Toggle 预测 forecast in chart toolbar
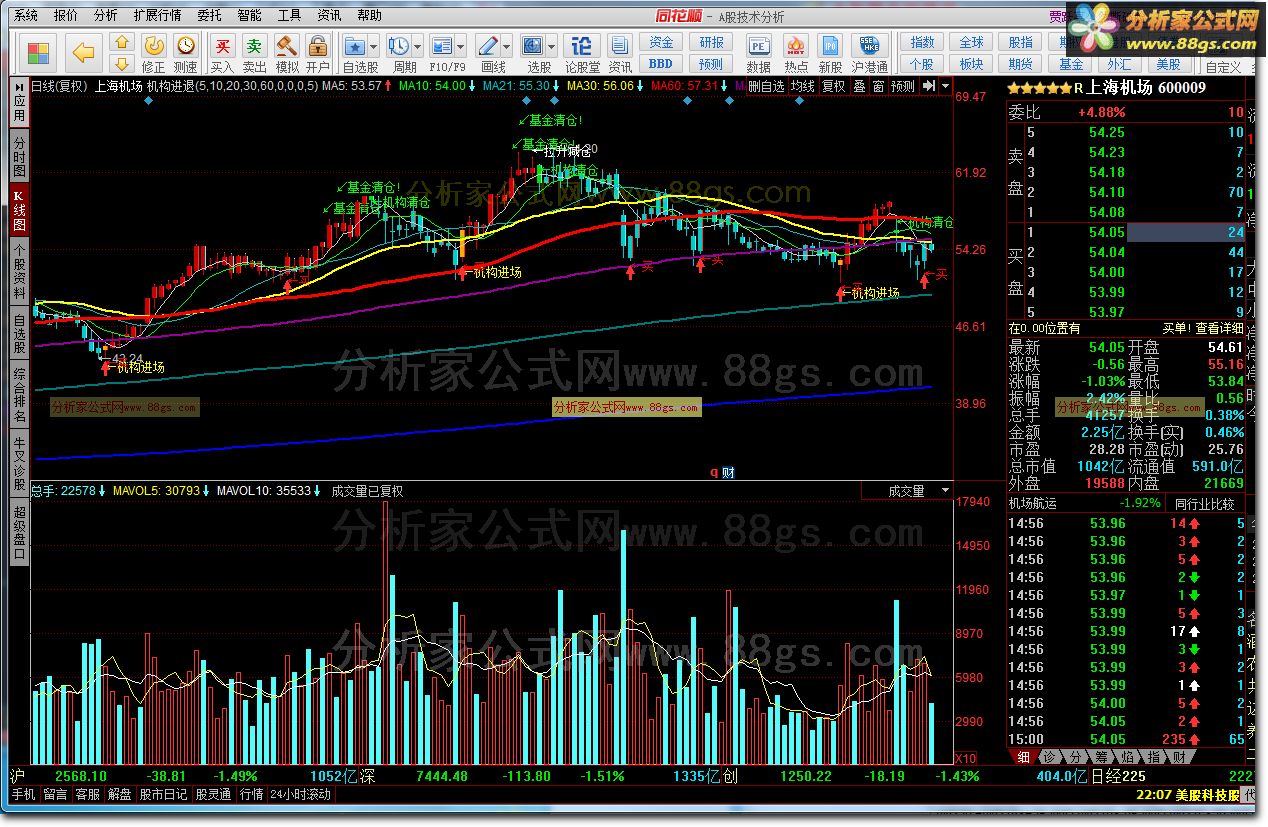This screenshot has width=1268, height=827. click(x=903, y=87)
